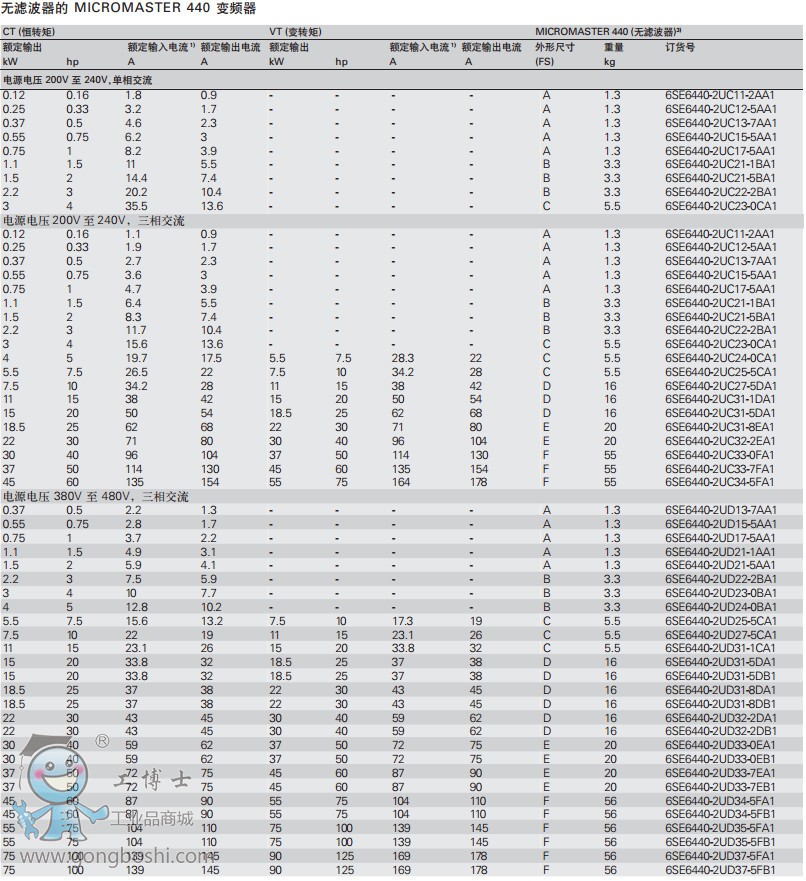Select order number "6SE6440-2UD37-5FA1"
806x881 pixels.
pyautogui.click(x=720, y=856)
